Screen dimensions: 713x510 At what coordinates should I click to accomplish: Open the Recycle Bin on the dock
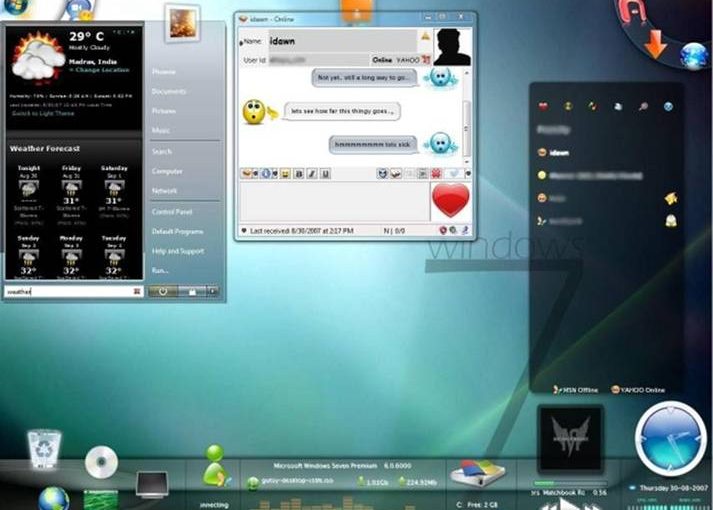pyautogui.click(x=44, y=449)
